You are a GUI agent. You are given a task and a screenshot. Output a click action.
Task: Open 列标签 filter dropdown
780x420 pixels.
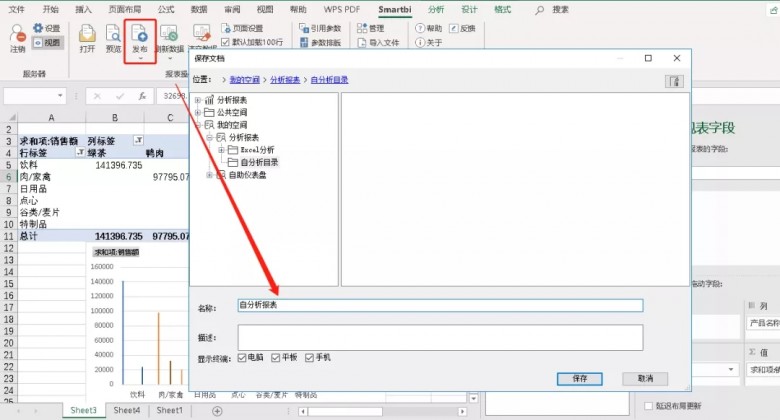click(139, 141)
